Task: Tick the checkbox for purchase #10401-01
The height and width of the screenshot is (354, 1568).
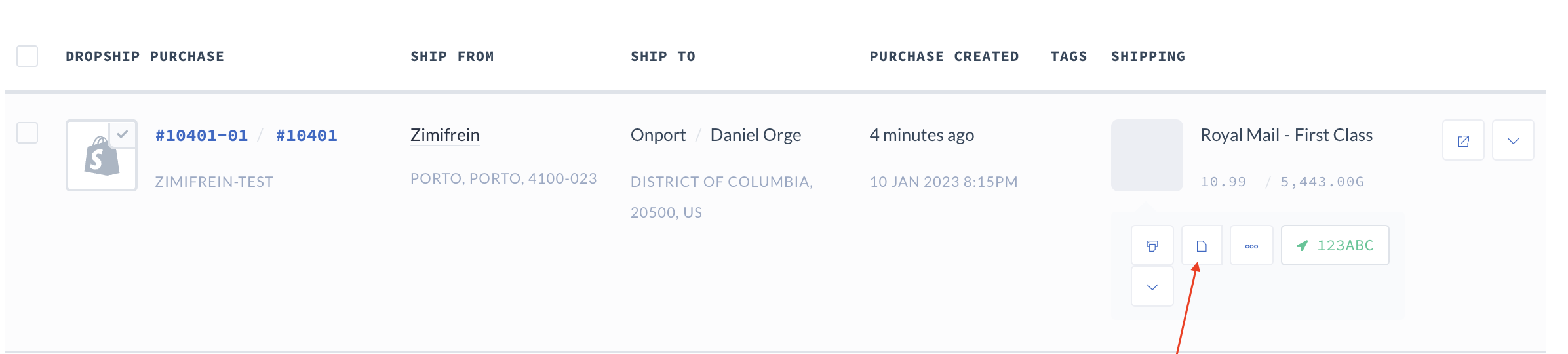Action: 27,133
